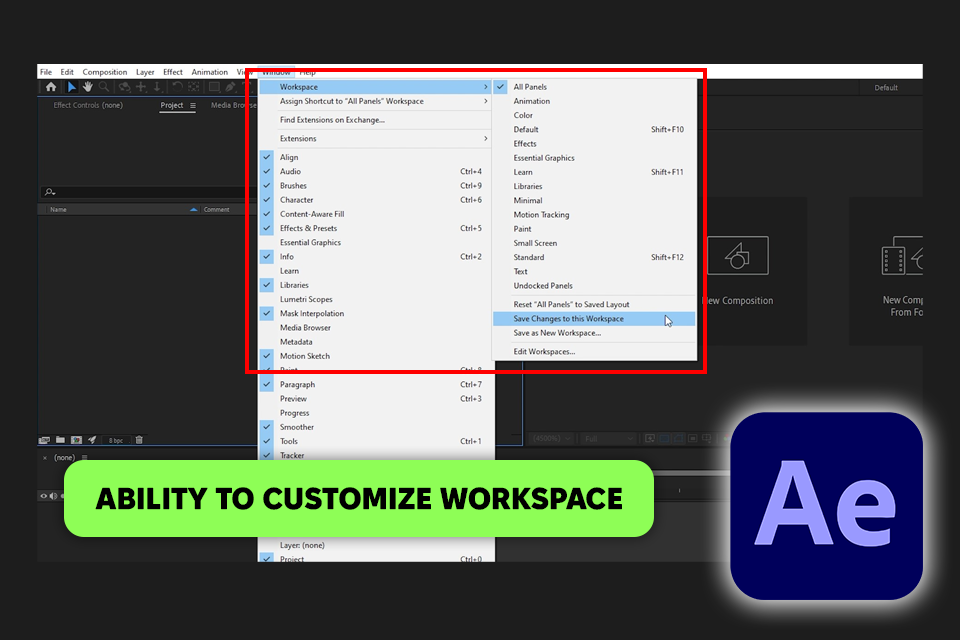The width and height of the screenshot is (960, 640).
Task: Select the Selection arrow tool
Action: [71, 87]
